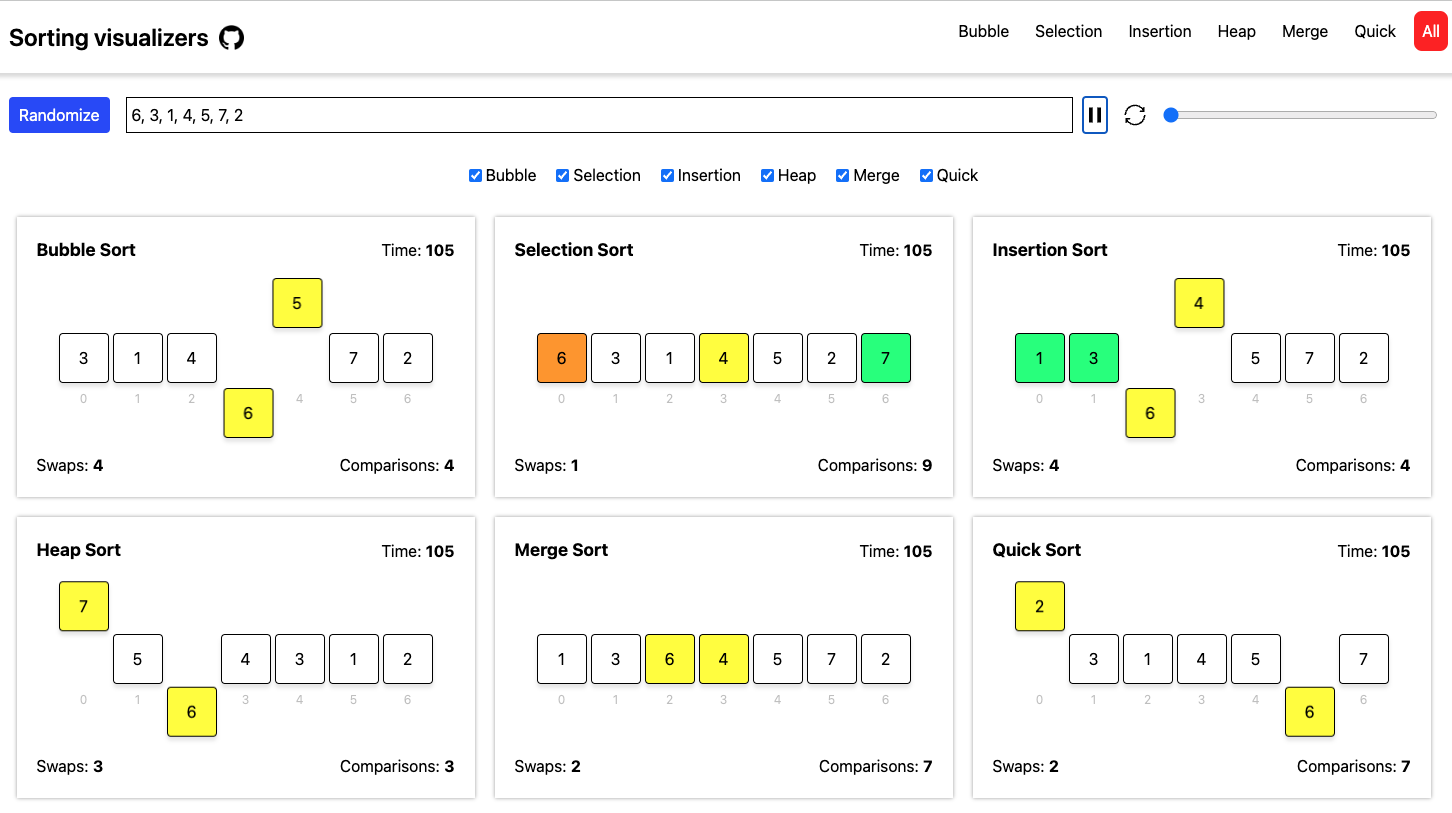The image size is (1452, 813).
Task: Uncheck the Insertion checkbox
Action: [x=667, y=175]
